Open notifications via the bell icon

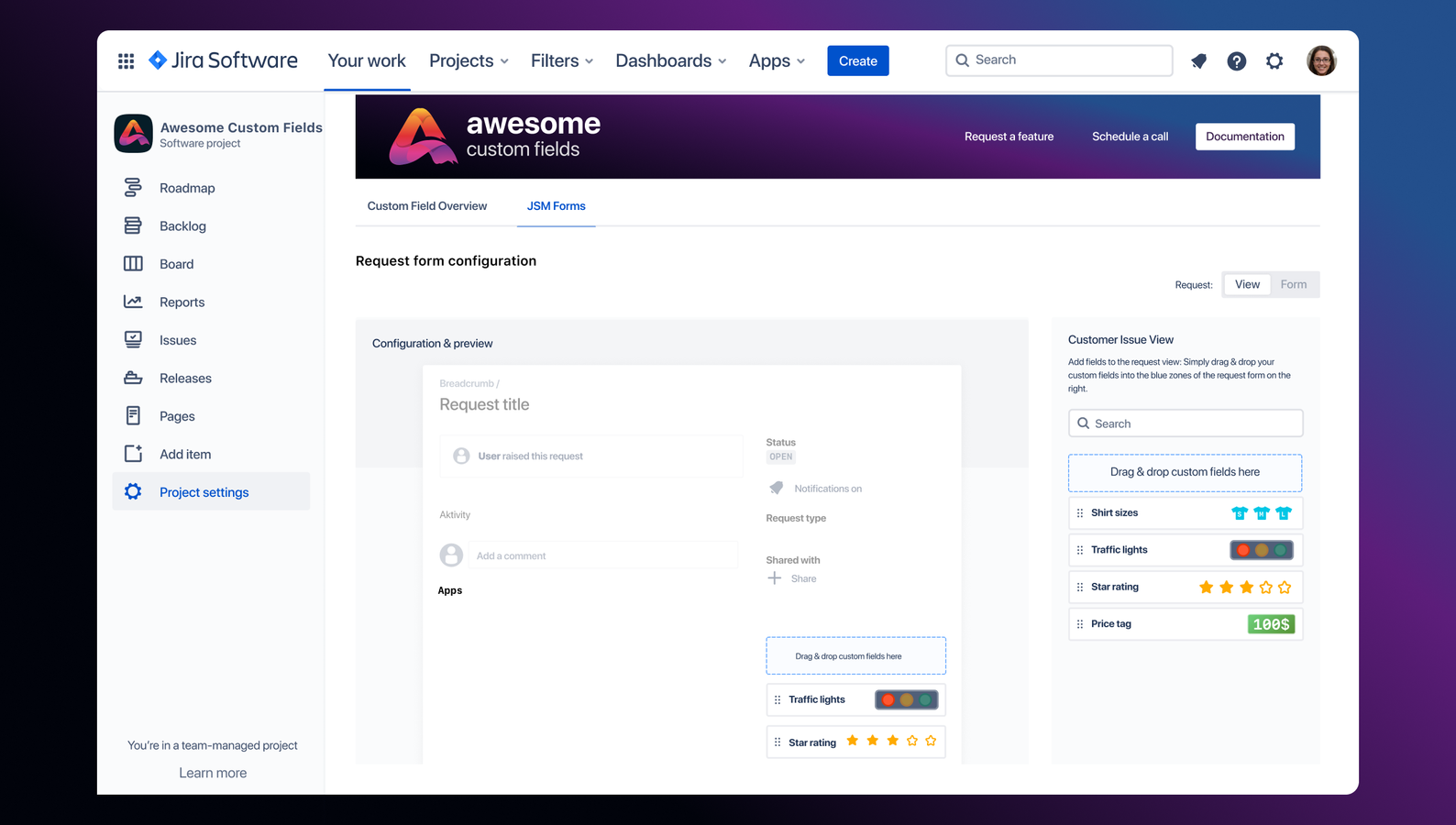pos(1198,61)
